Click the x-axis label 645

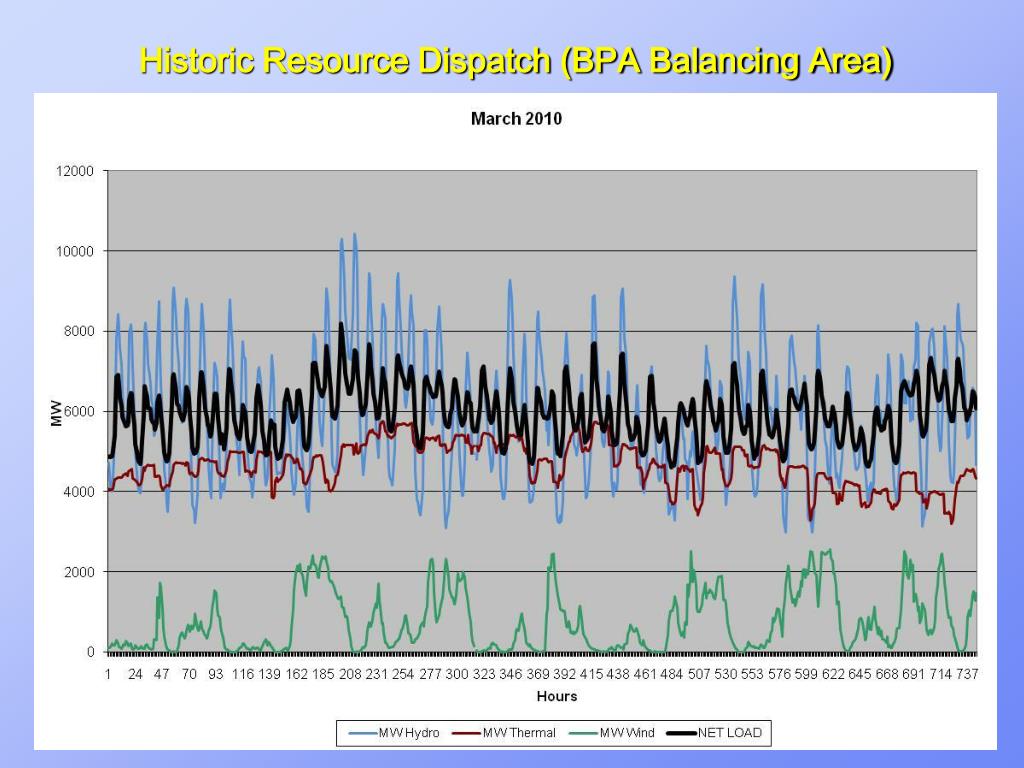tap(859, 674)
